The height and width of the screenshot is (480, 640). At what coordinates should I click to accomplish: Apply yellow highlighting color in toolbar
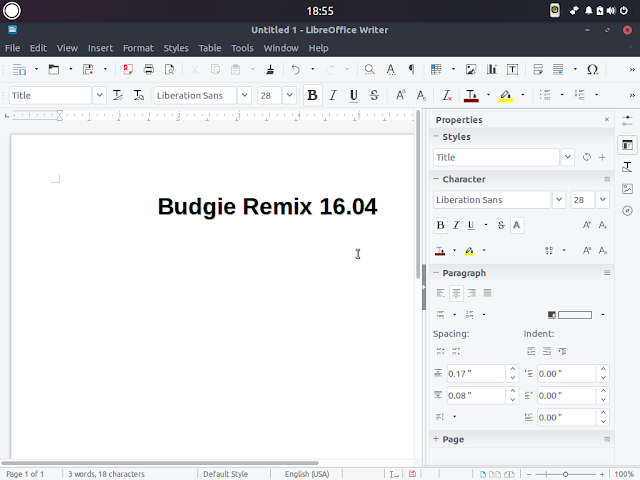(506, 95)
